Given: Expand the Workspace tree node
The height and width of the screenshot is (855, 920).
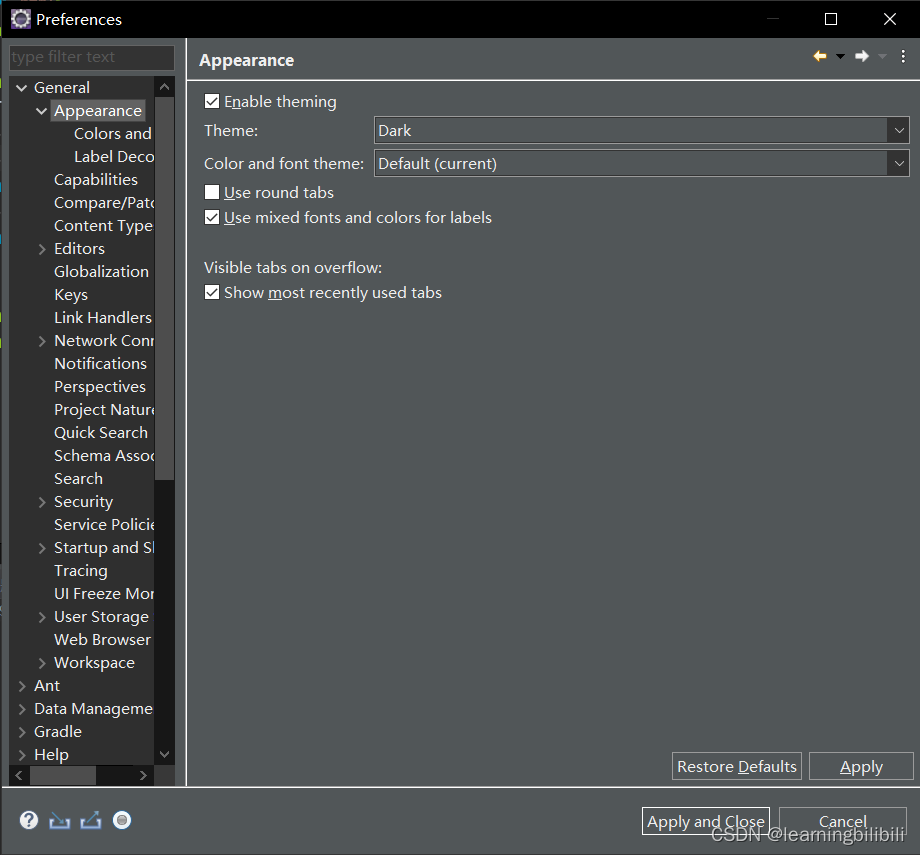Looking at the screenshot, I should pos(42,663).
